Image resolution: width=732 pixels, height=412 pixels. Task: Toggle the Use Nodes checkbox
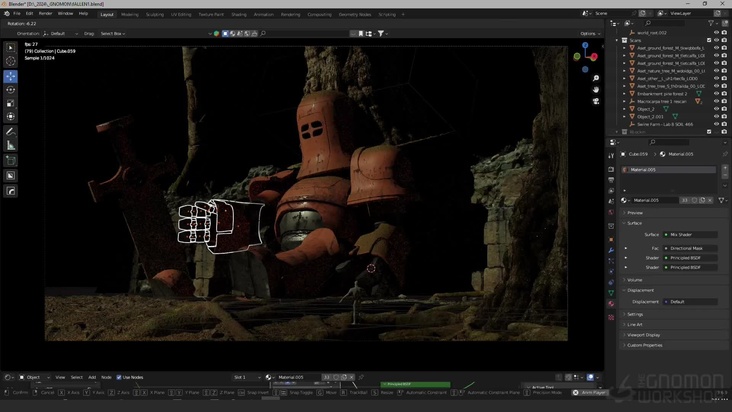119,377
